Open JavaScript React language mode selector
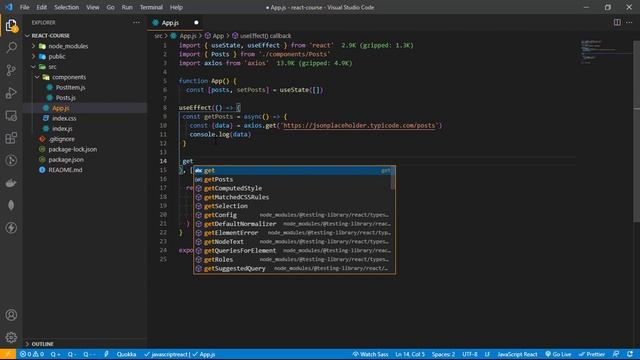The height and width of the screenshot is (360, 640). coord(517,354)
